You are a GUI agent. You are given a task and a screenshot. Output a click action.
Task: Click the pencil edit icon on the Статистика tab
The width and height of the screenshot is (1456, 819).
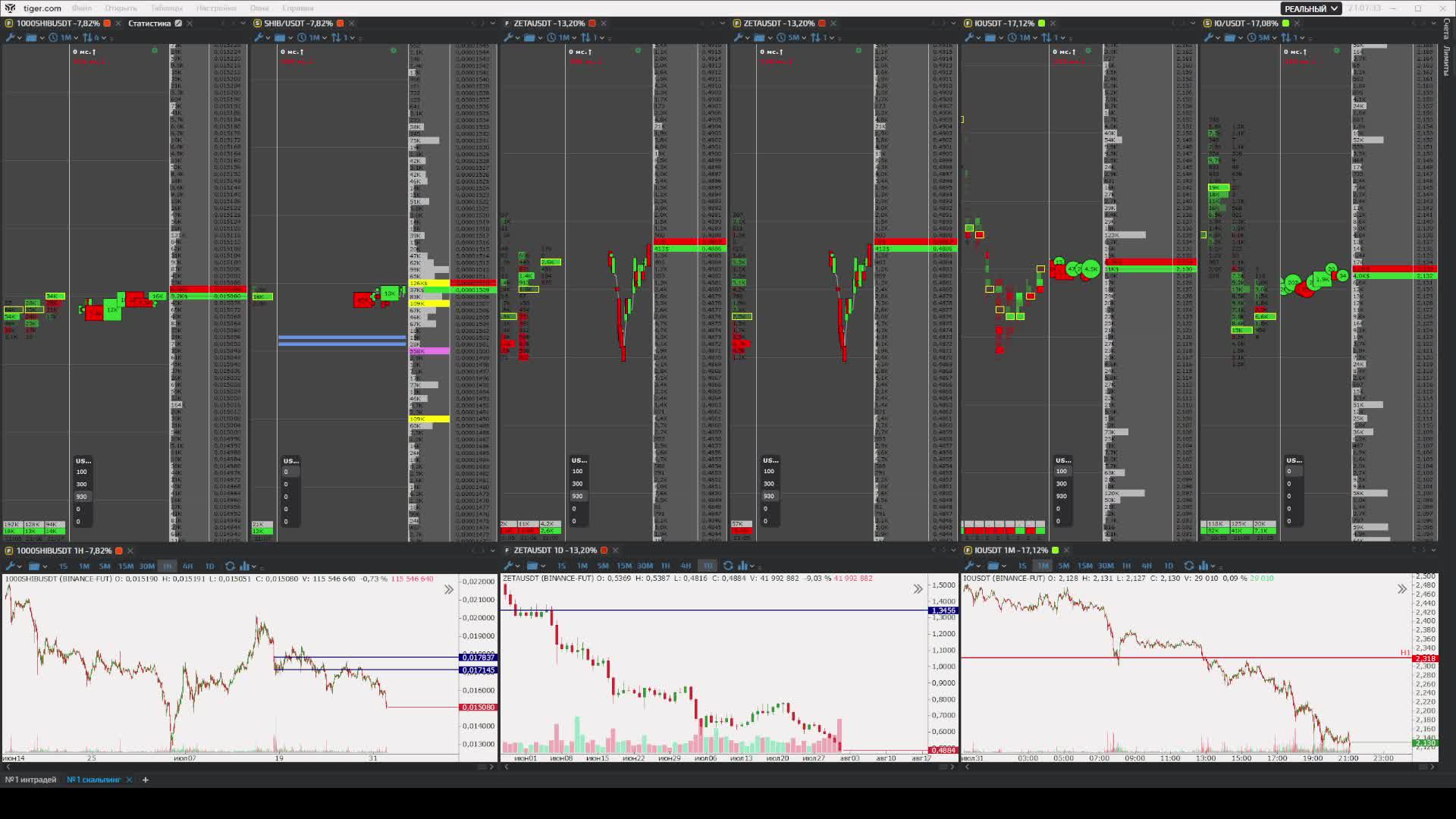178,24
